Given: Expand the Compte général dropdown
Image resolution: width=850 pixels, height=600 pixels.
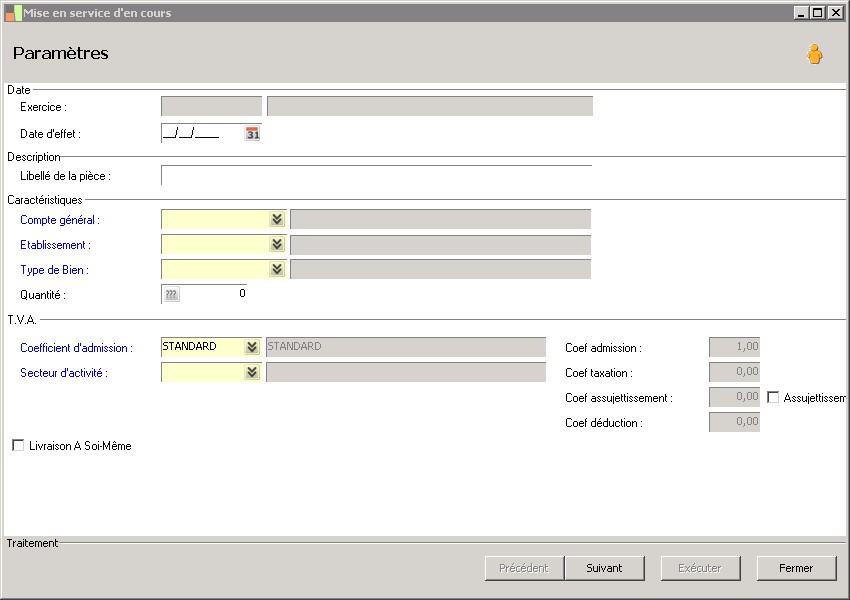Looking at the screenshot, I should click(277, 219).
